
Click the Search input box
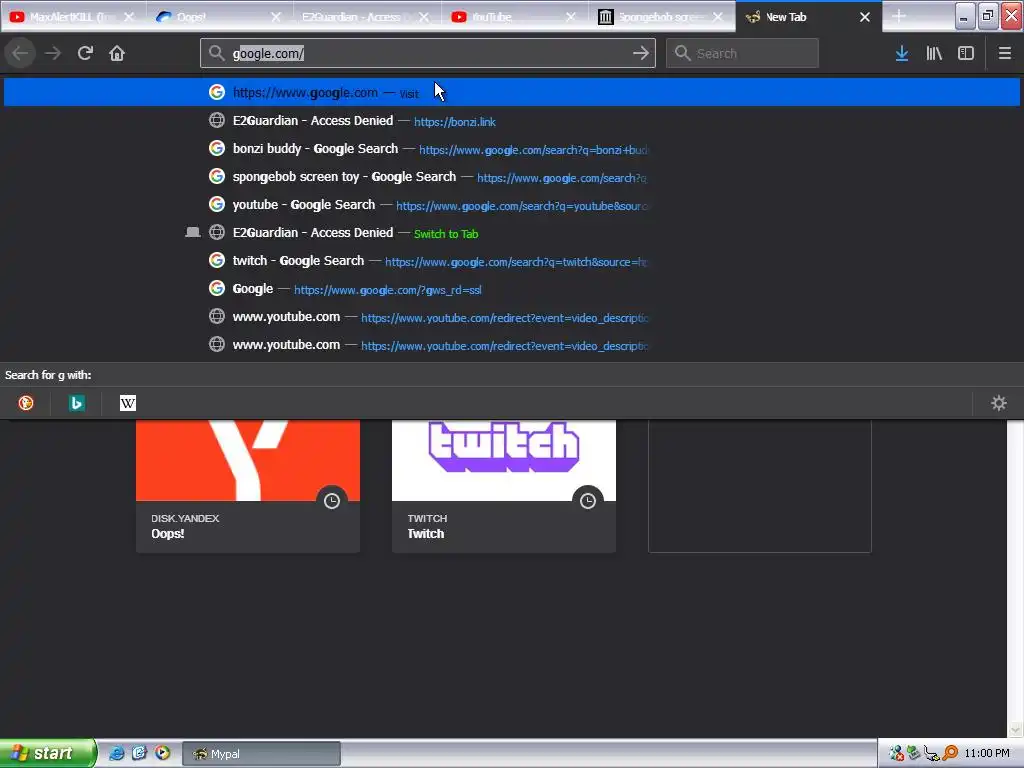743,54
